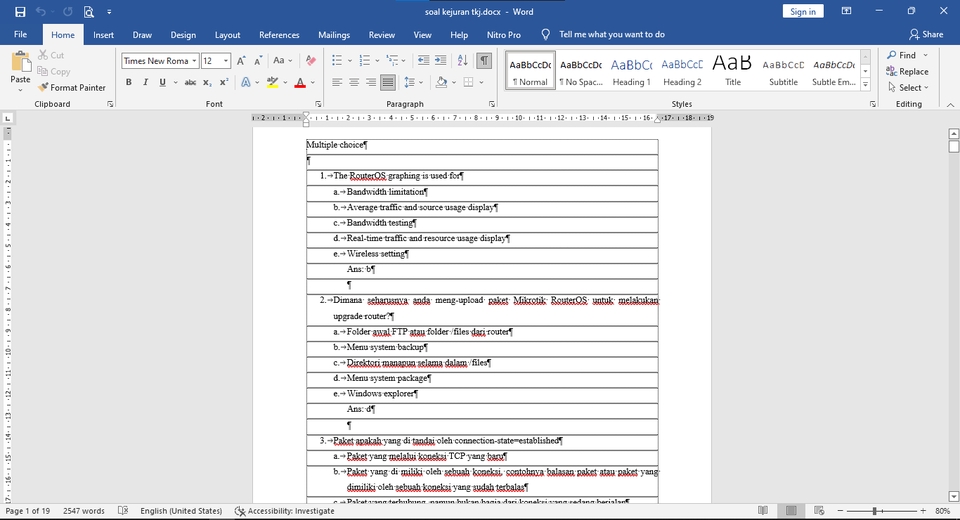Click the 80% zoom level
The width and height of the screenshot is (960, 520).
tap(942, 511)
